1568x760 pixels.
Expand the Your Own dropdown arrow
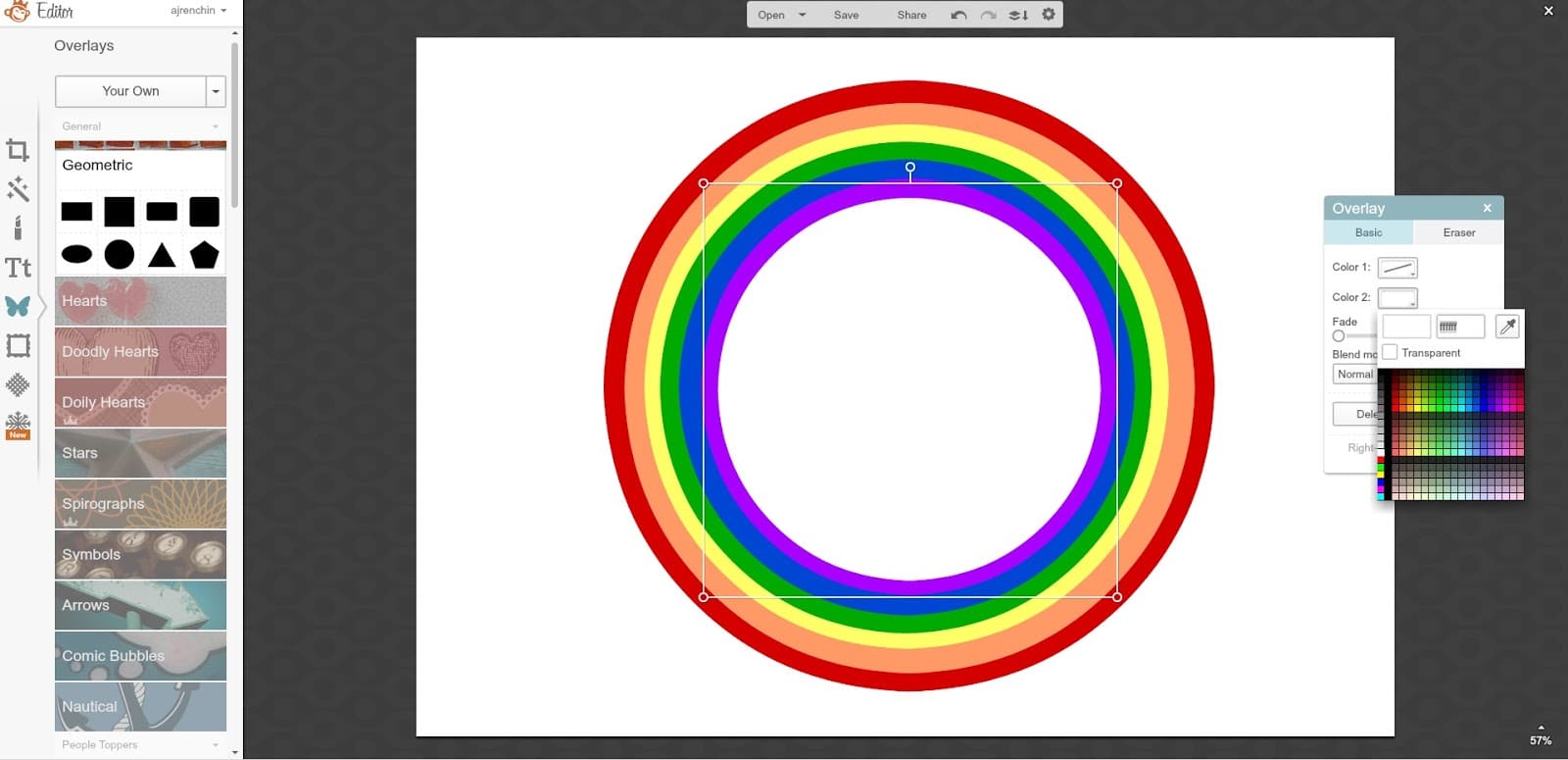coord(216,91)
